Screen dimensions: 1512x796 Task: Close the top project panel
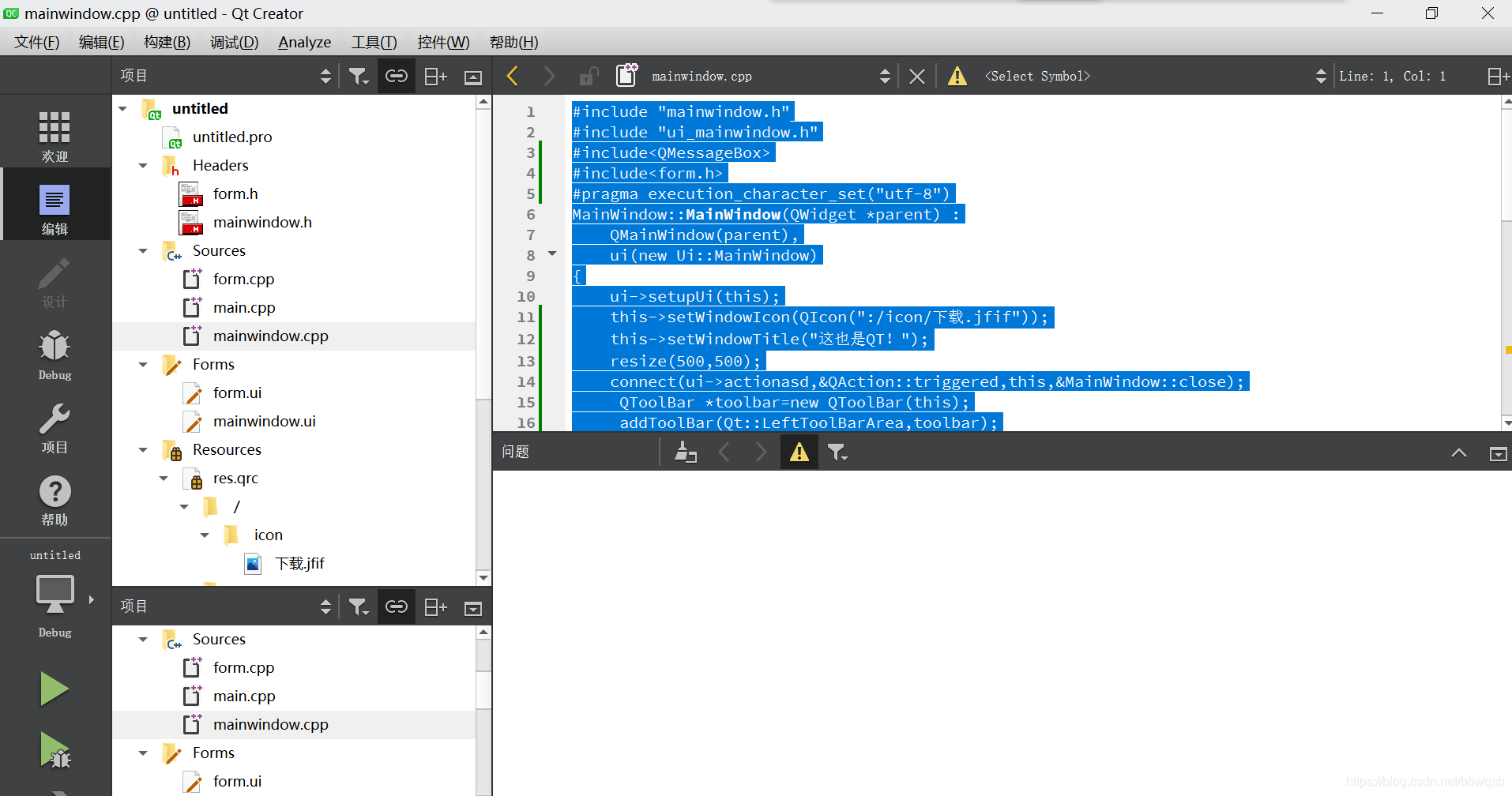pos(473,77)
